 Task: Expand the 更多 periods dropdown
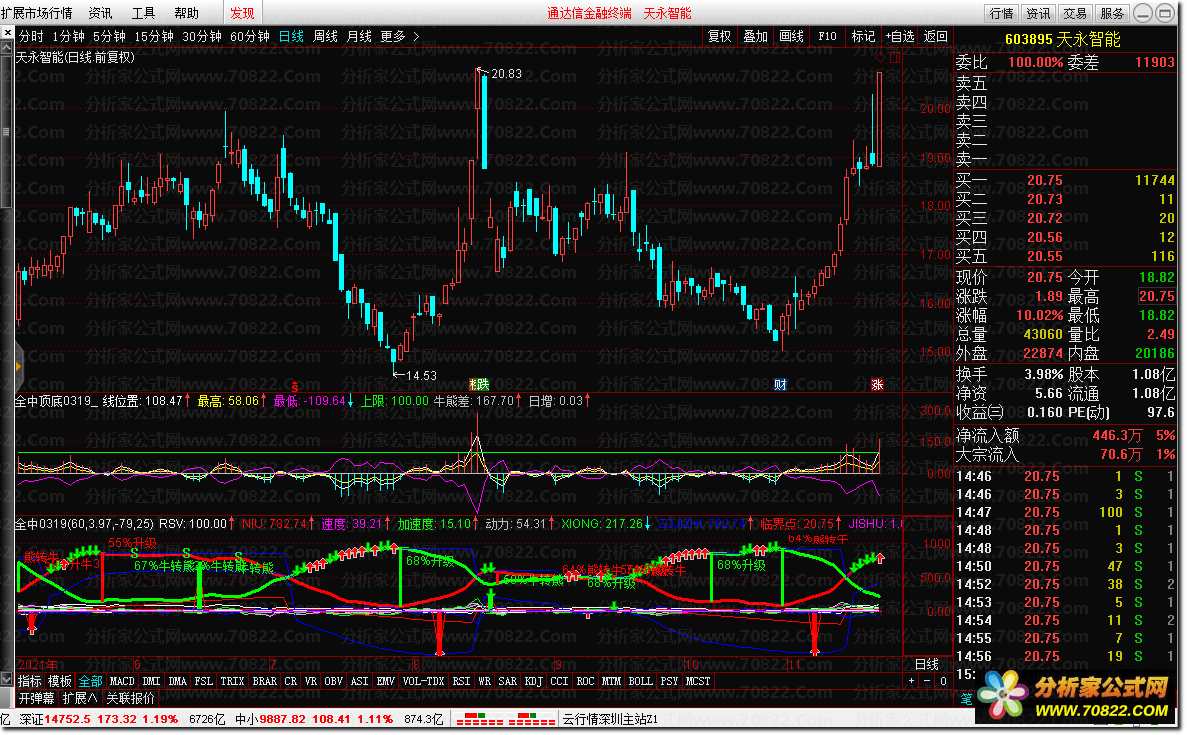point(393,36)
